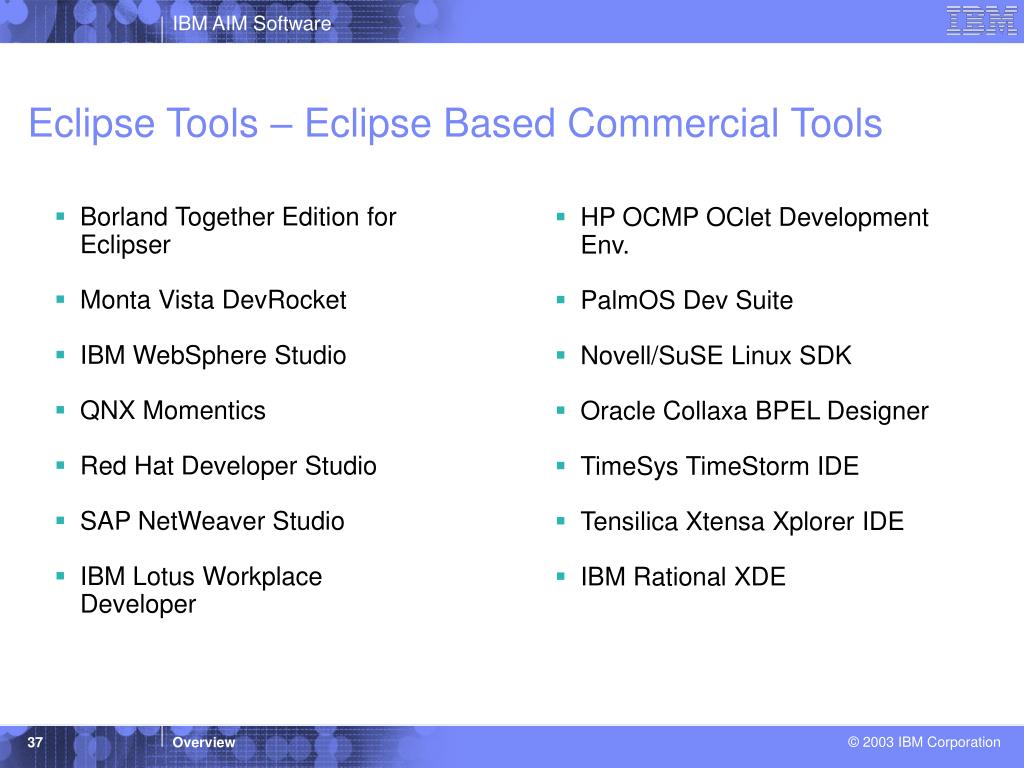Screen dimensions: 1024x768
Task: Click 'Red Hat Developer Studio' text
Action: (228, 466)
